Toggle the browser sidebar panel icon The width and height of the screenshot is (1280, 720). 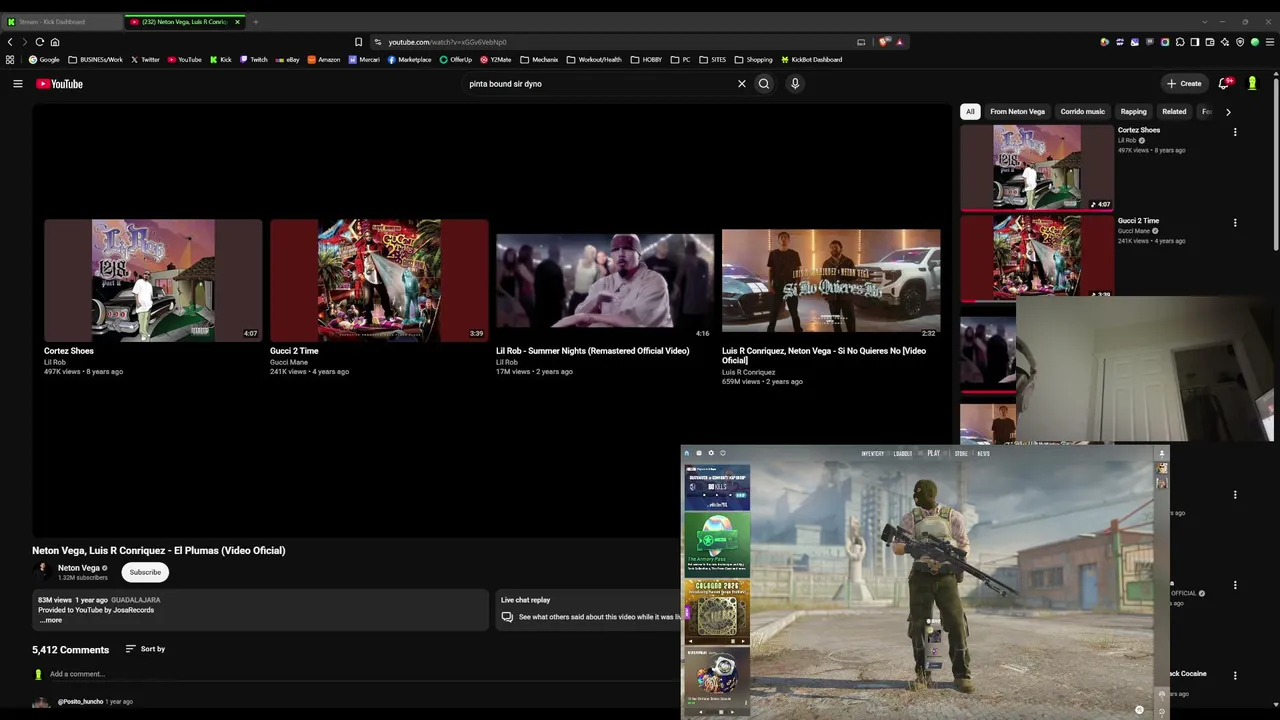tap(1195, 42)
